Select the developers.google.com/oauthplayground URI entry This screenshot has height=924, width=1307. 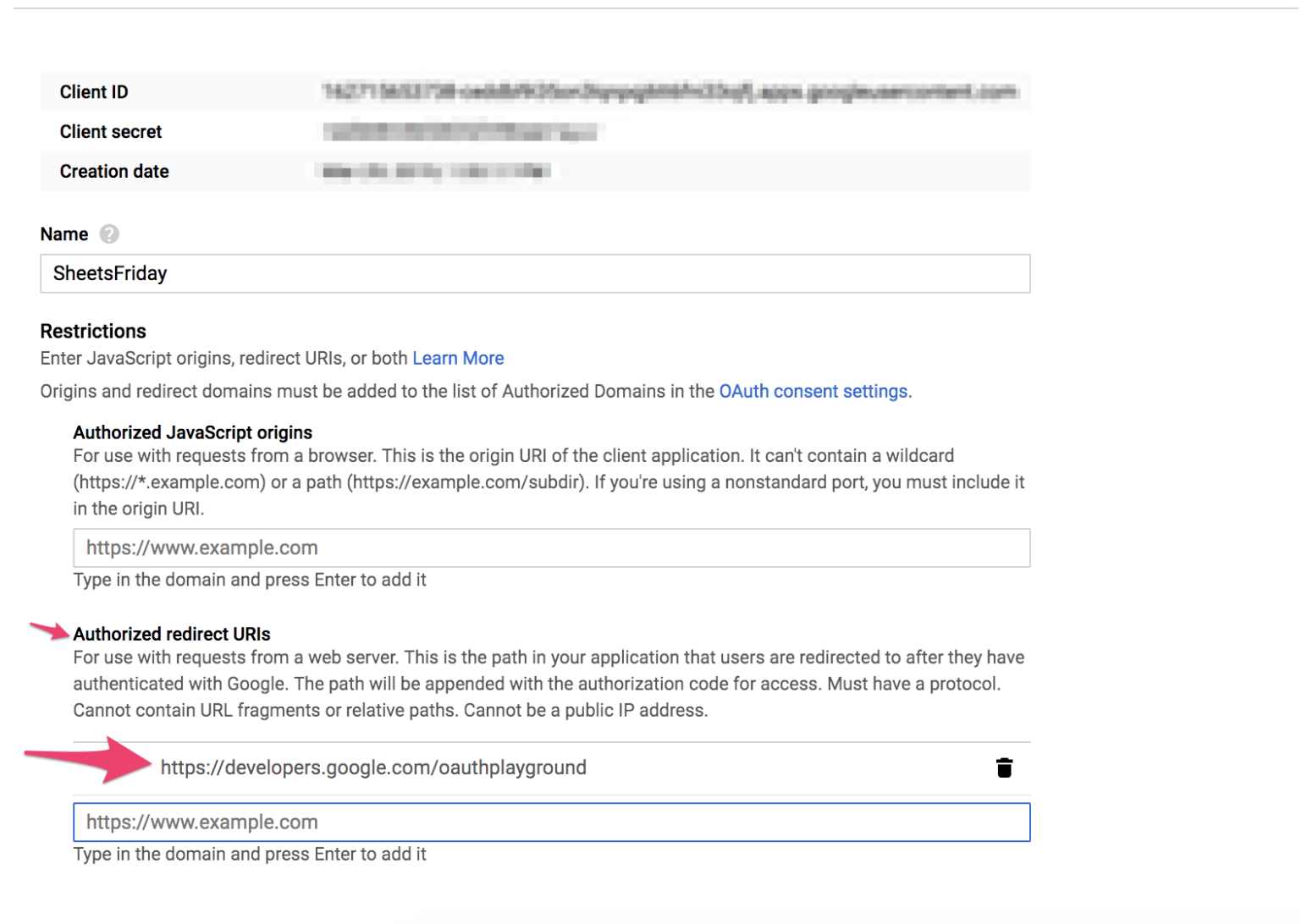click(x=373, y=767)
